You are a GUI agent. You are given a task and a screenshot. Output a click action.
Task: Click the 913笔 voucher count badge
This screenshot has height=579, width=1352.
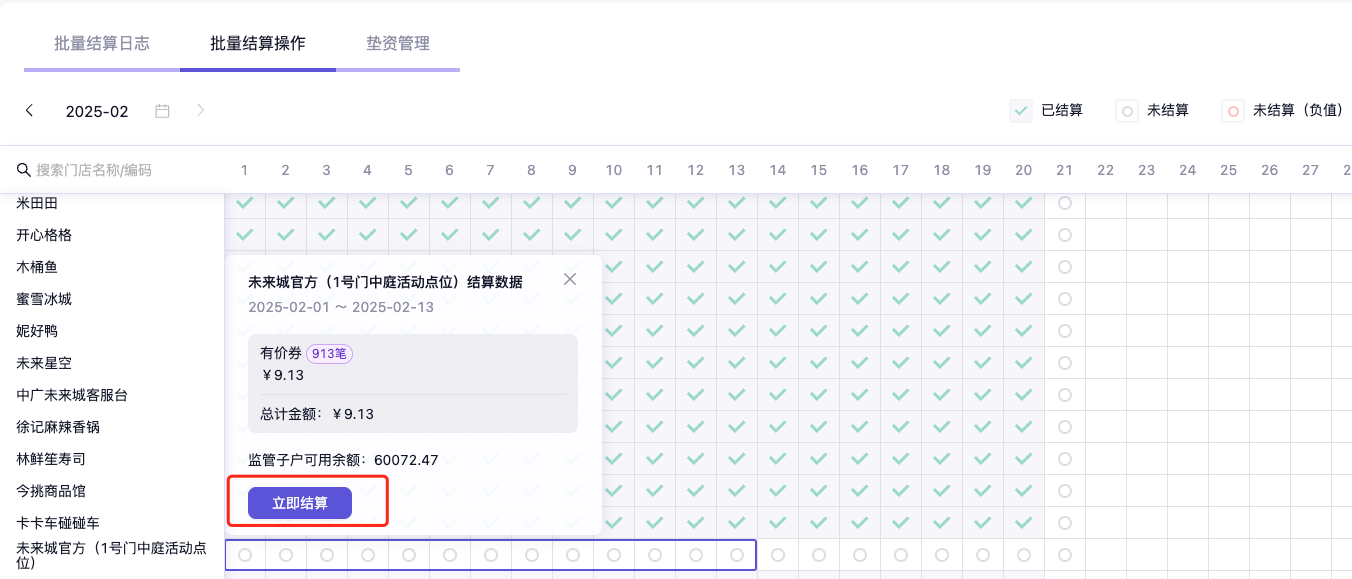point(330,353)
